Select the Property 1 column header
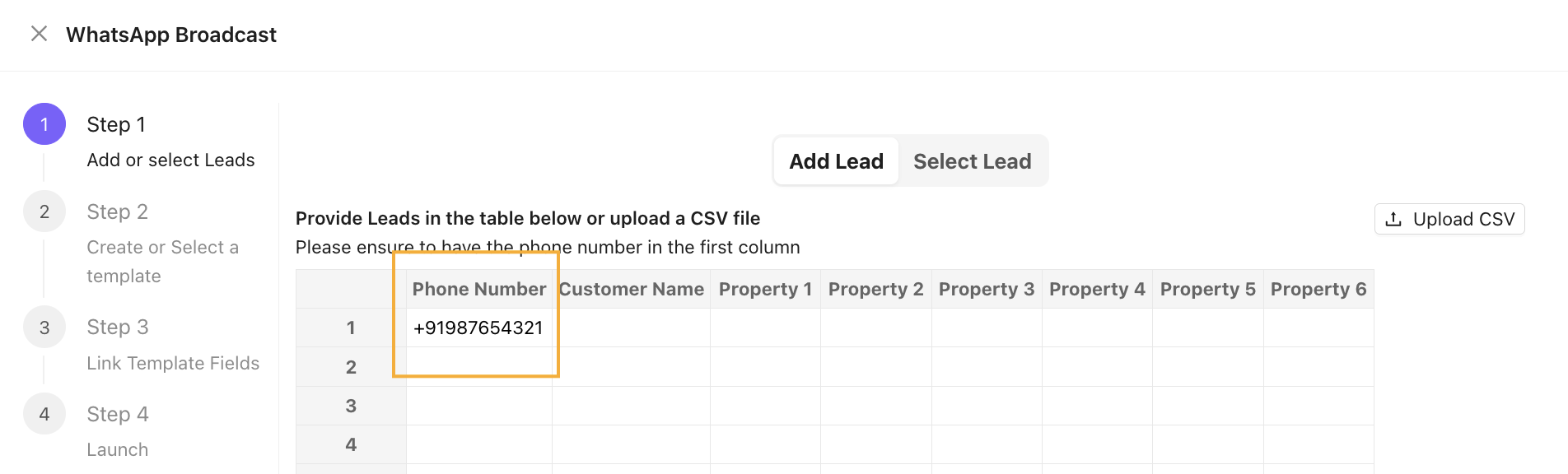The width and height of the screenshot is (1568, 474). 765,289
